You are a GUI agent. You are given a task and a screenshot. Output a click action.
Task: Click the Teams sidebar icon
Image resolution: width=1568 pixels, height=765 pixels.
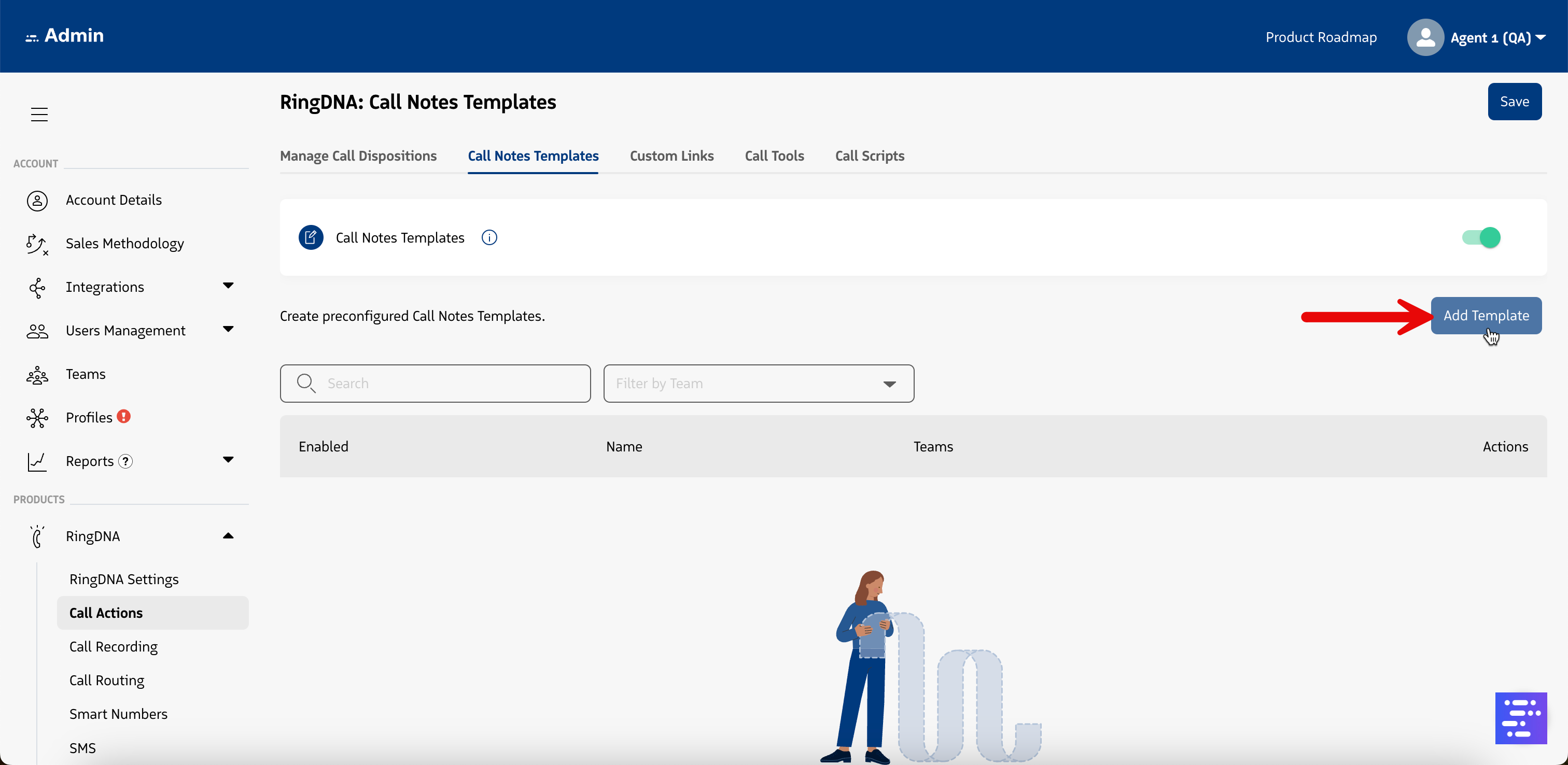37,374
